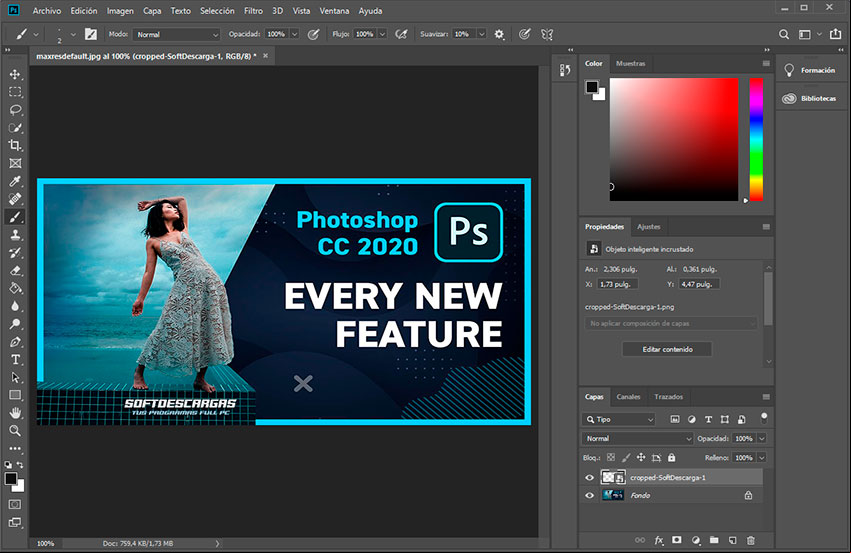Image resolution: width=851 pixels, height=553 pixels.
Task: Select the Brush tool in toolbox
Action: coord(15,217)
